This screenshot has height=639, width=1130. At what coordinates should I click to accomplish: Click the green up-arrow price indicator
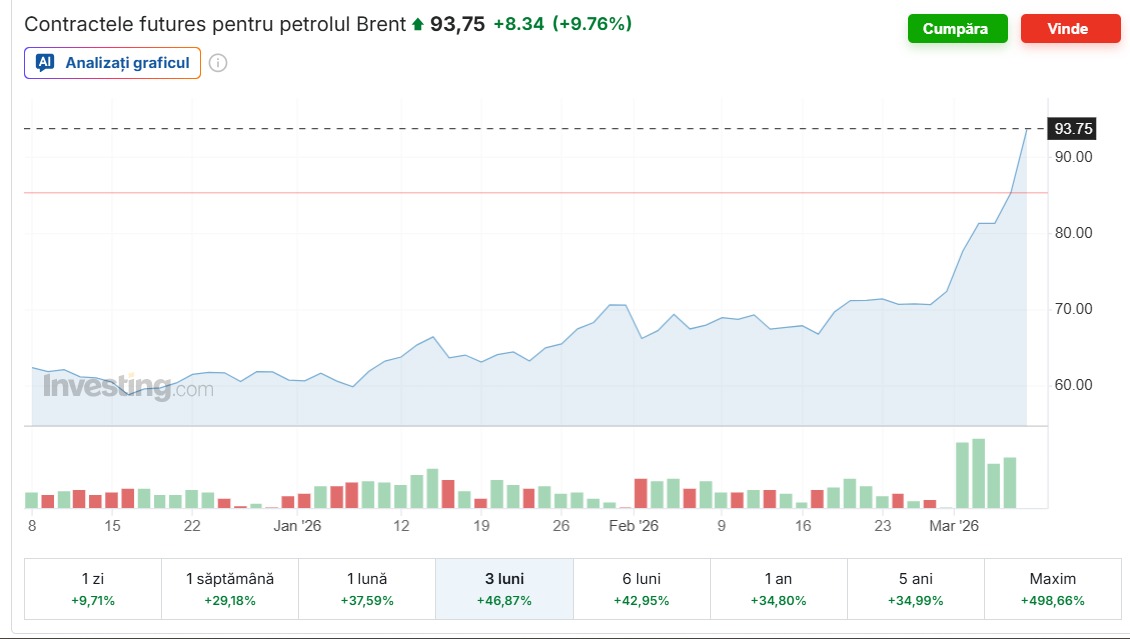[x=418, y=25]
